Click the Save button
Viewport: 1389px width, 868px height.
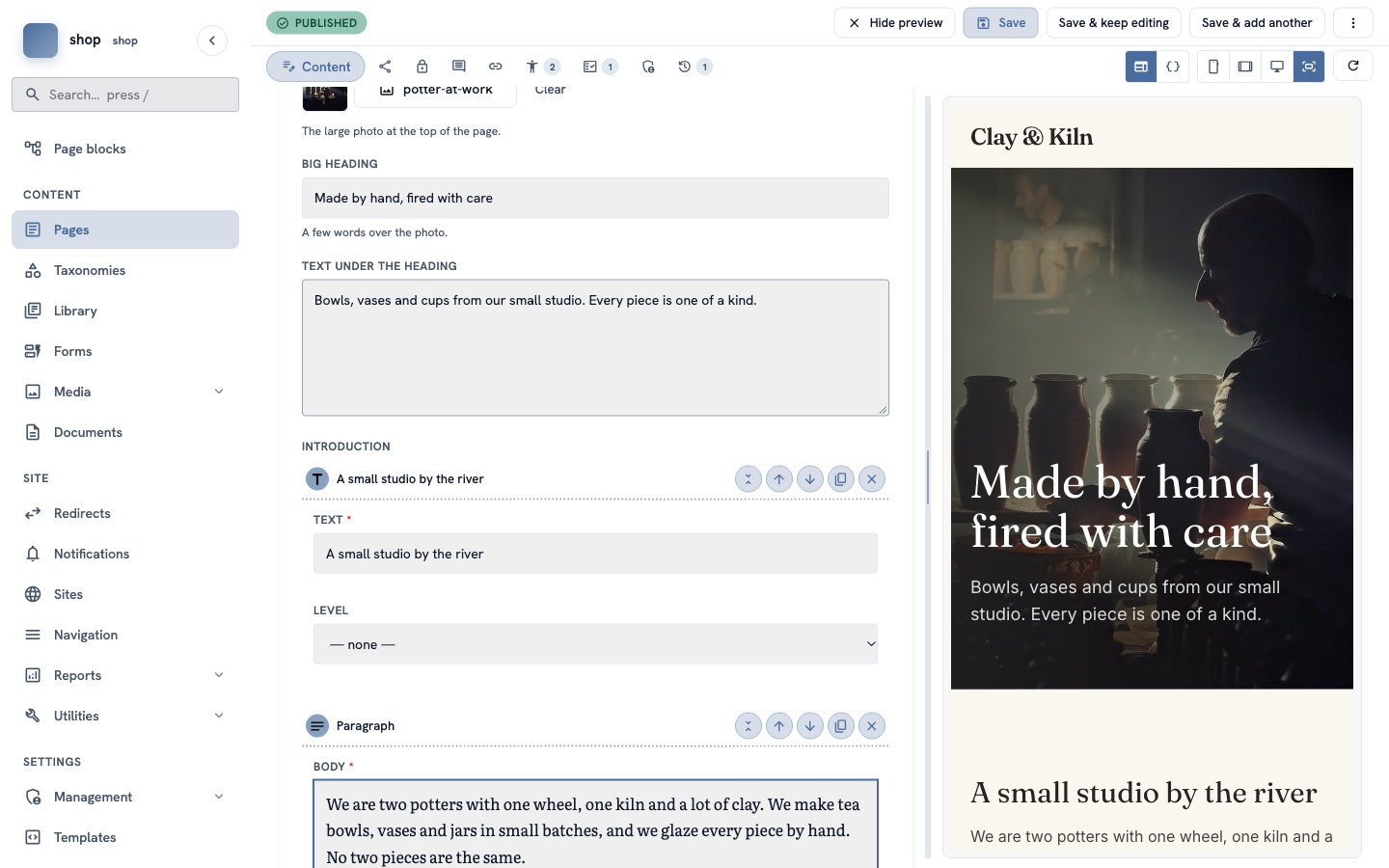[x=1000, y=23]
